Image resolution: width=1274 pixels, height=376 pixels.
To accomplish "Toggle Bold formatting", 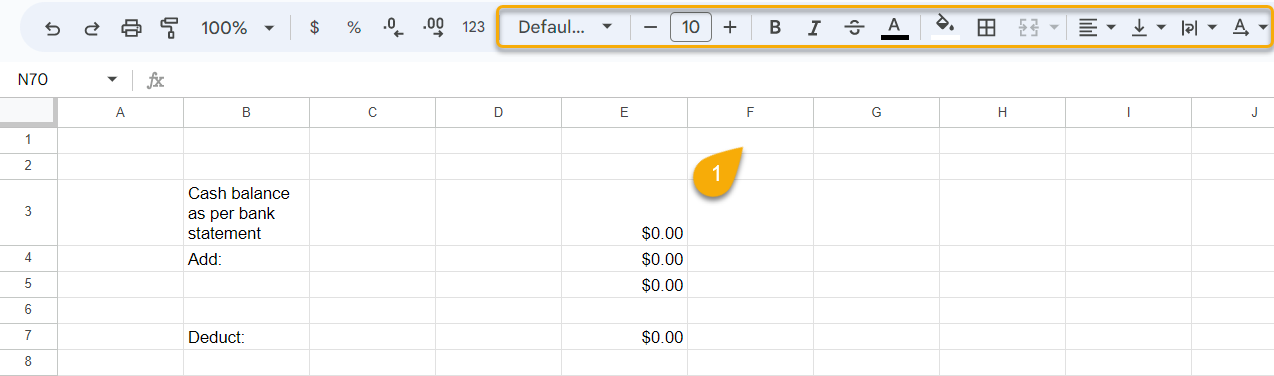I will (x=775, y=28).
